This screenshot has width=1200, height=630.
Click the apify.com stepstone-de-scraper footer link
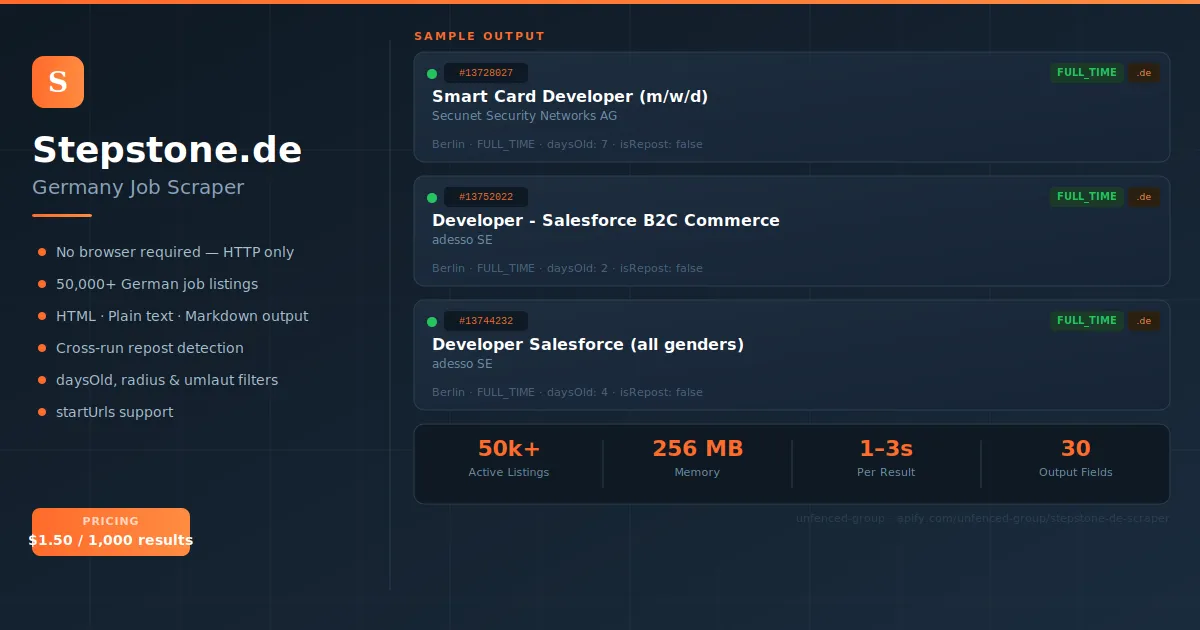tap(1032, 519)
